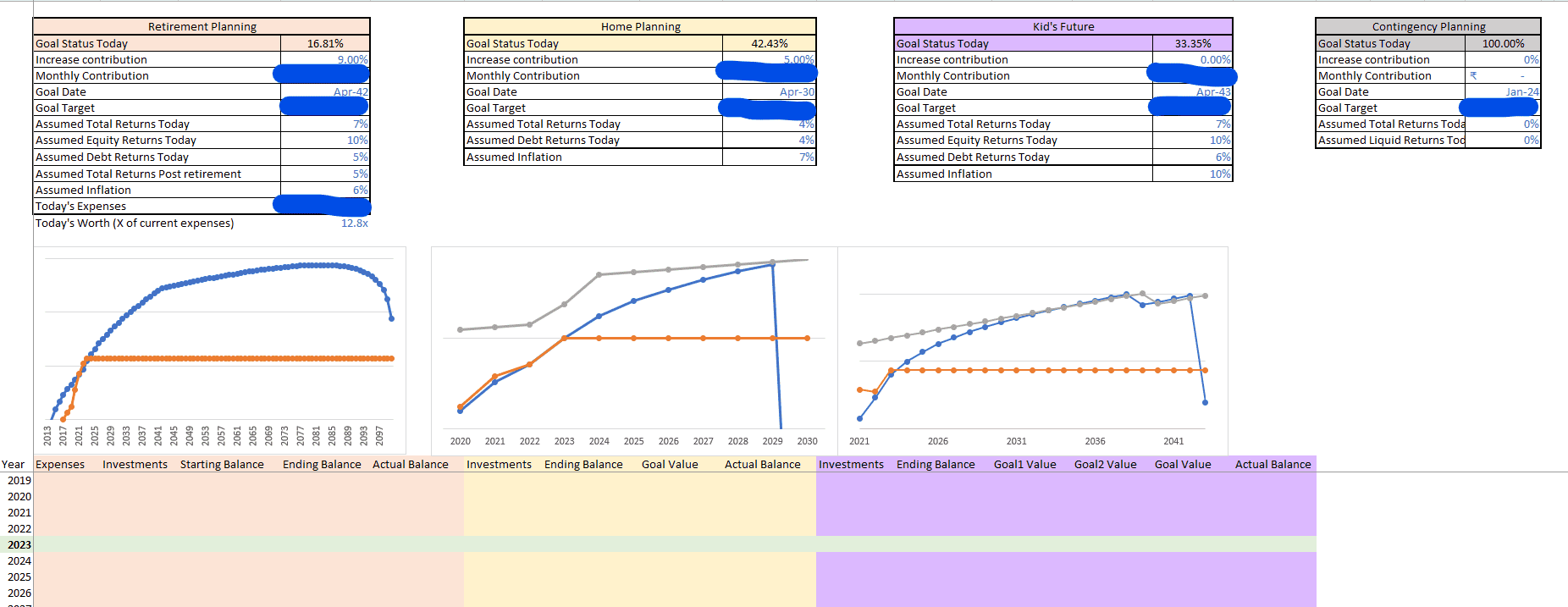The width and height of the screenshot is (1568, 607).
Task: Select the Contingency Planning title cell
Action: tap(1428, 26)
